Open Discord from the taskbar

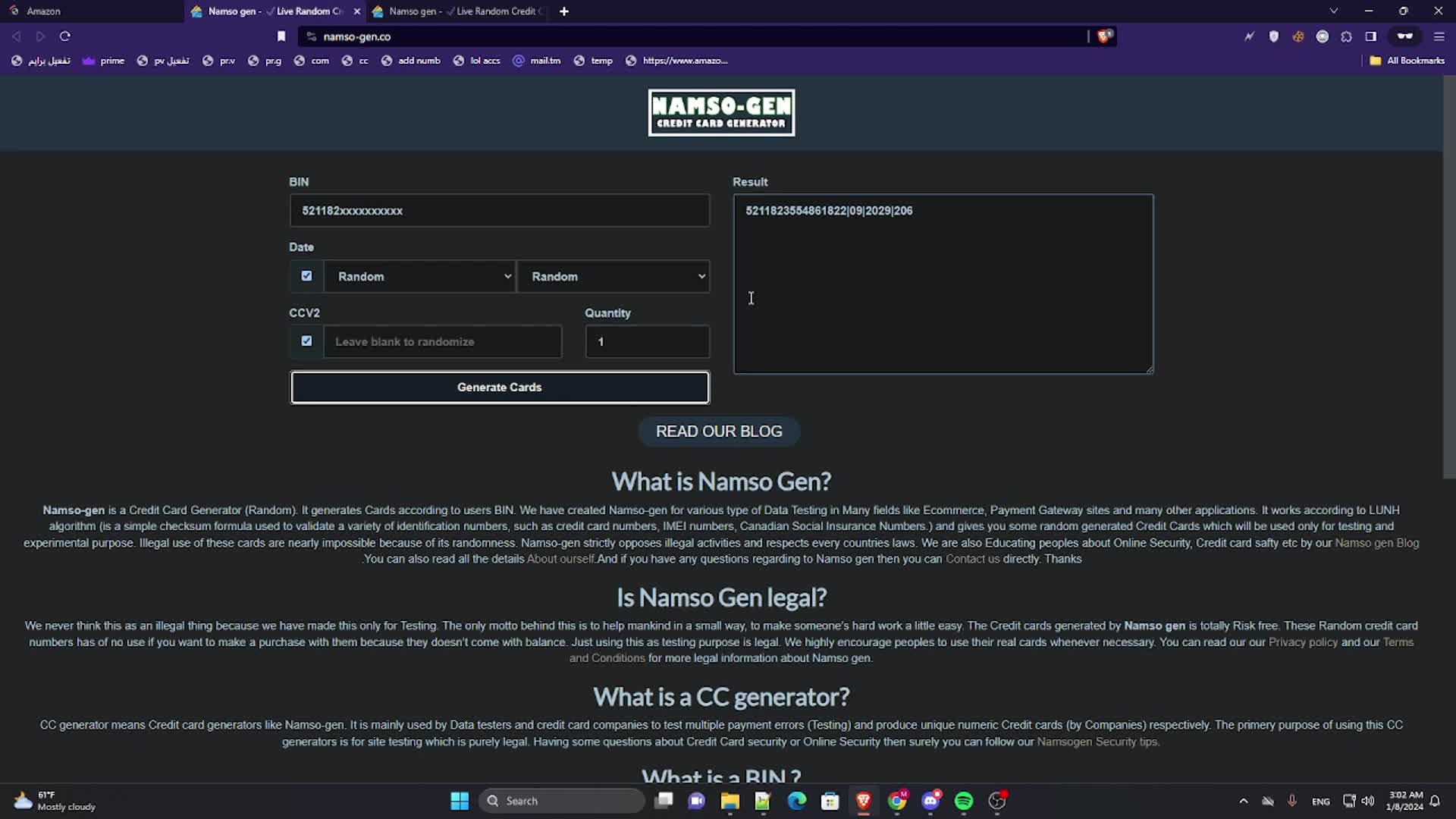(931, 801)
